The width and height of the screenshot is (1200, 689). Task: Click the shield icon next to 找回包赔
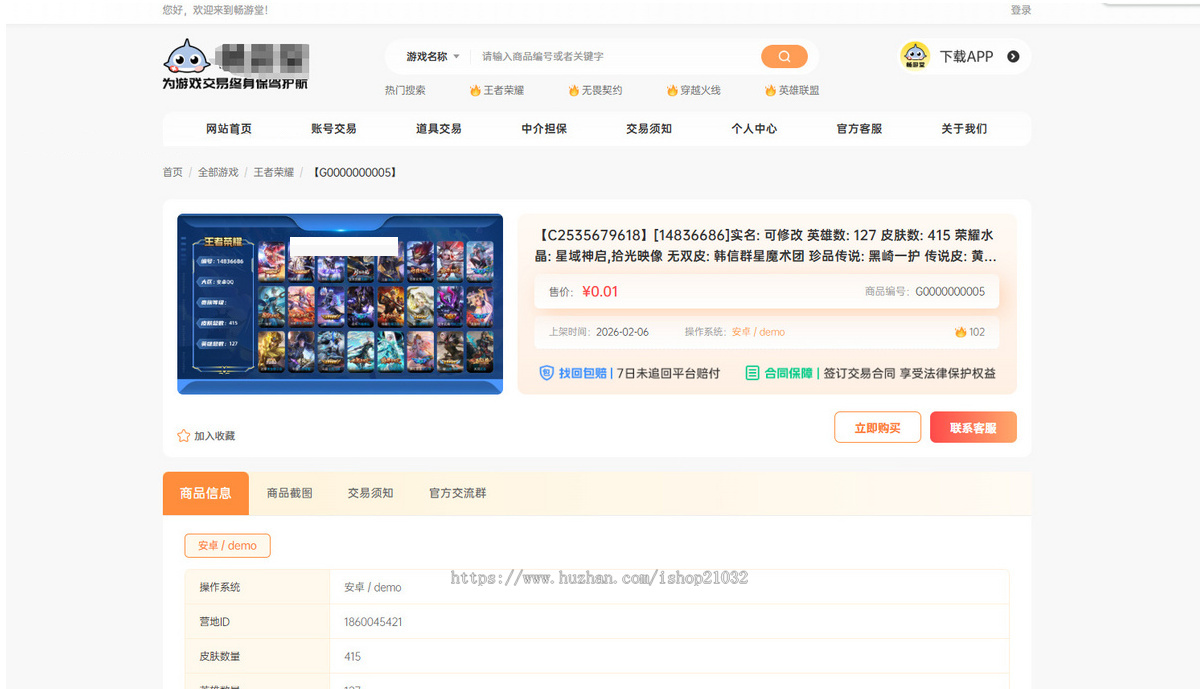pyautogui.click(x=546, y=373)
